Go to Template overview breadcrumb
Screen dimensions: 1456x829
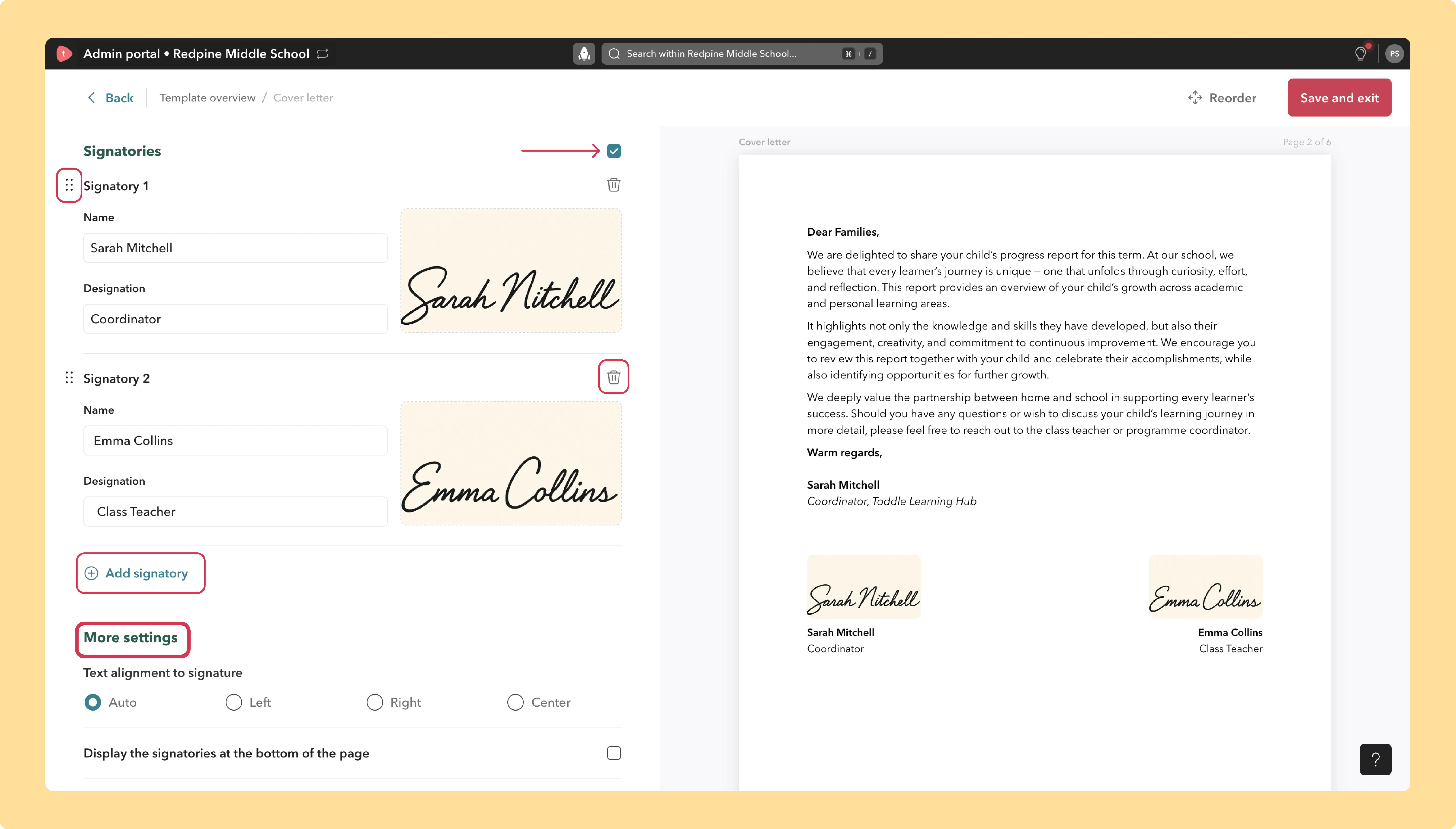click(x=207, y=98)
